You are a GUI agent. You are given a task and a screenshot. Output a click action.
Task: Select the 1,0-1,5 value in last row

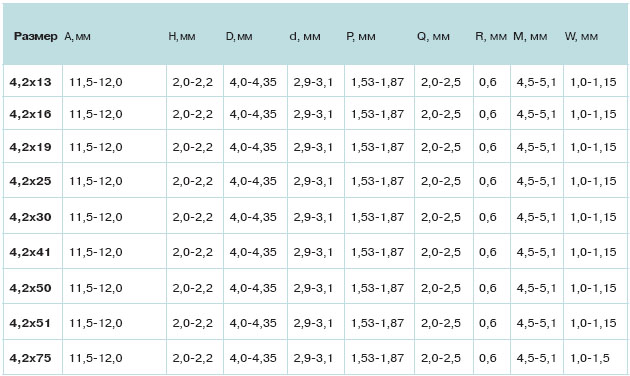(x=590, y=358)
